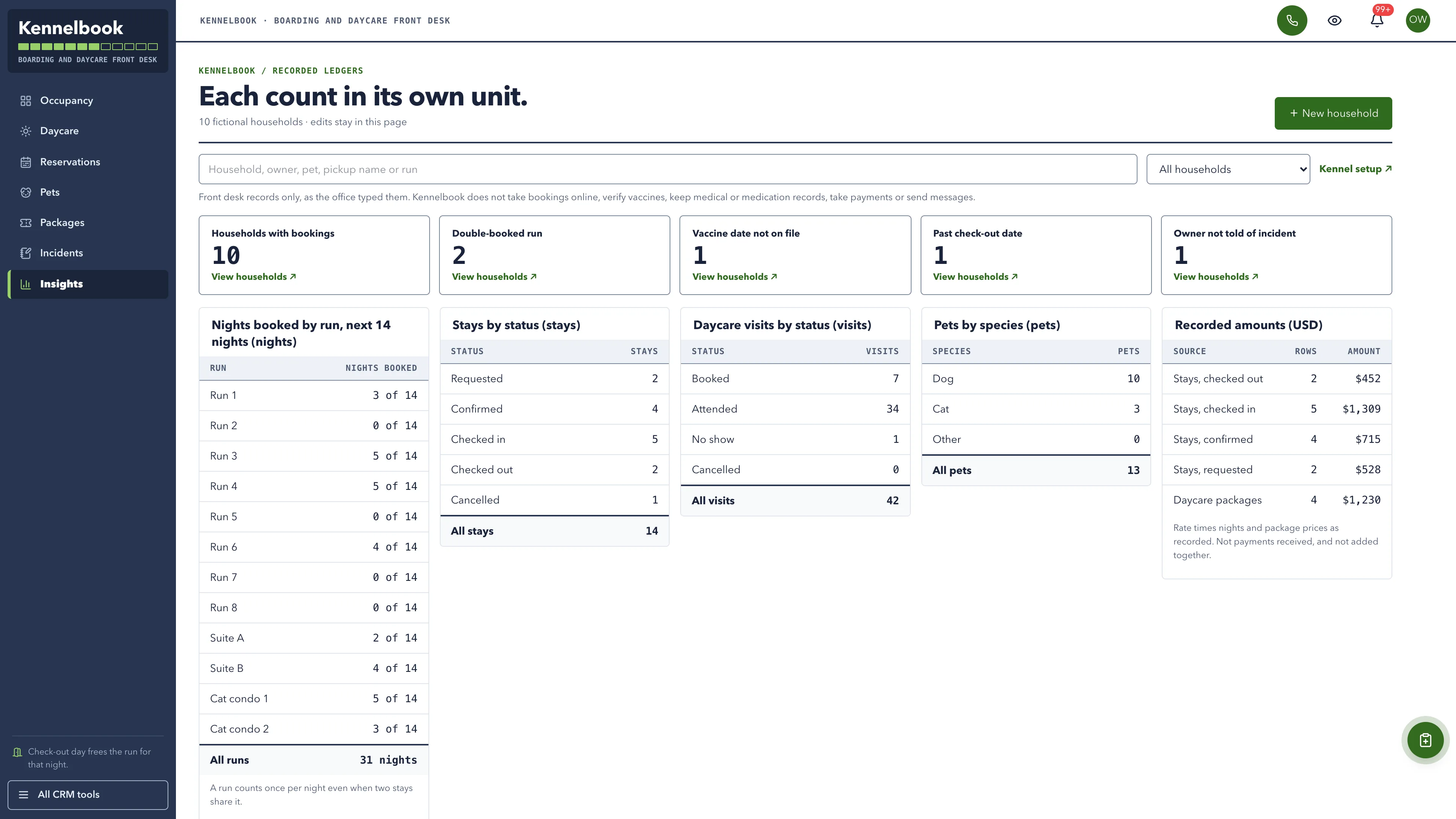The image size is (1456, 819).
Task: Open the floating clipboard button
Action: [1425, 740]
